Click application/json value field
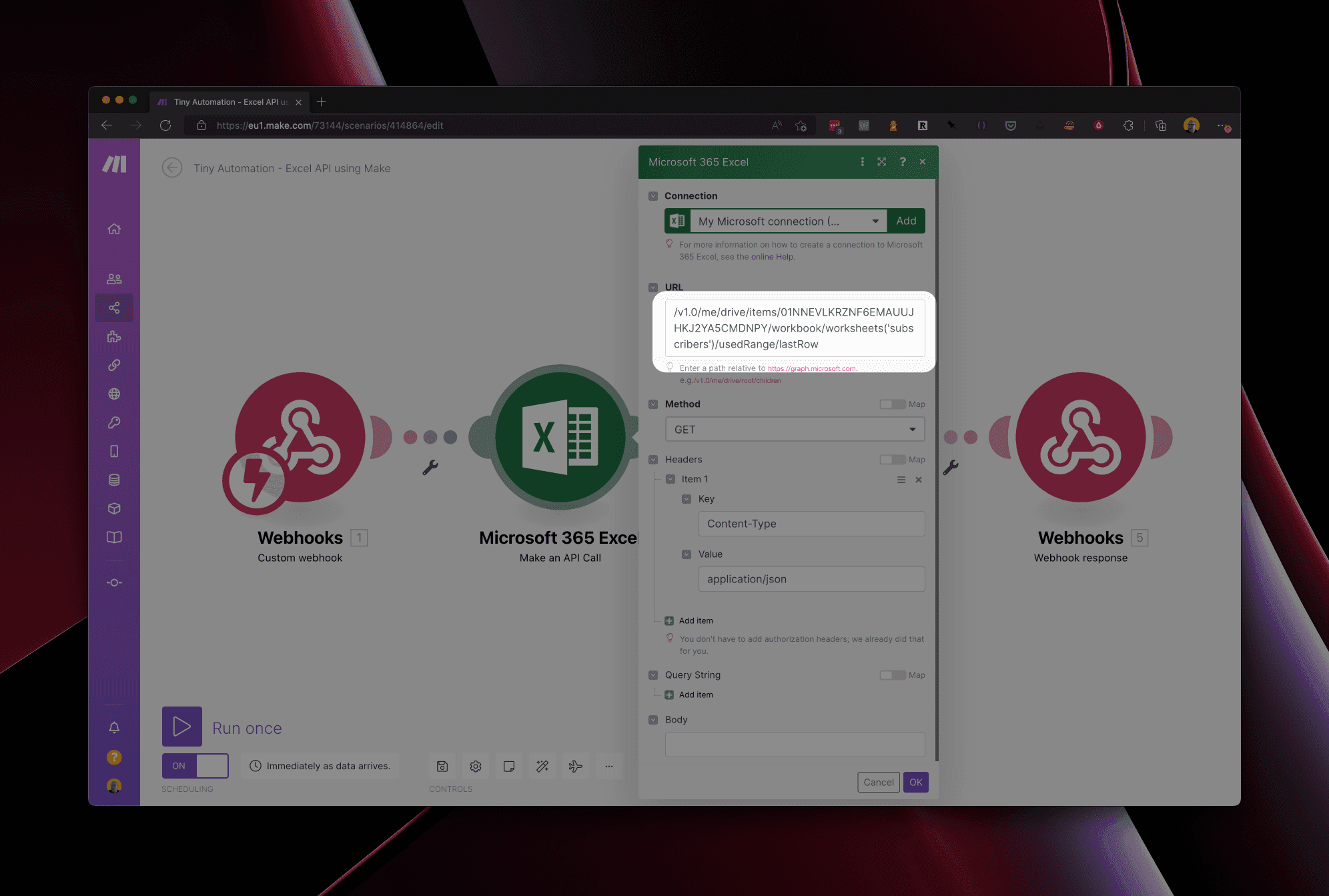1329x896 pixels. (x=811, y=579)
